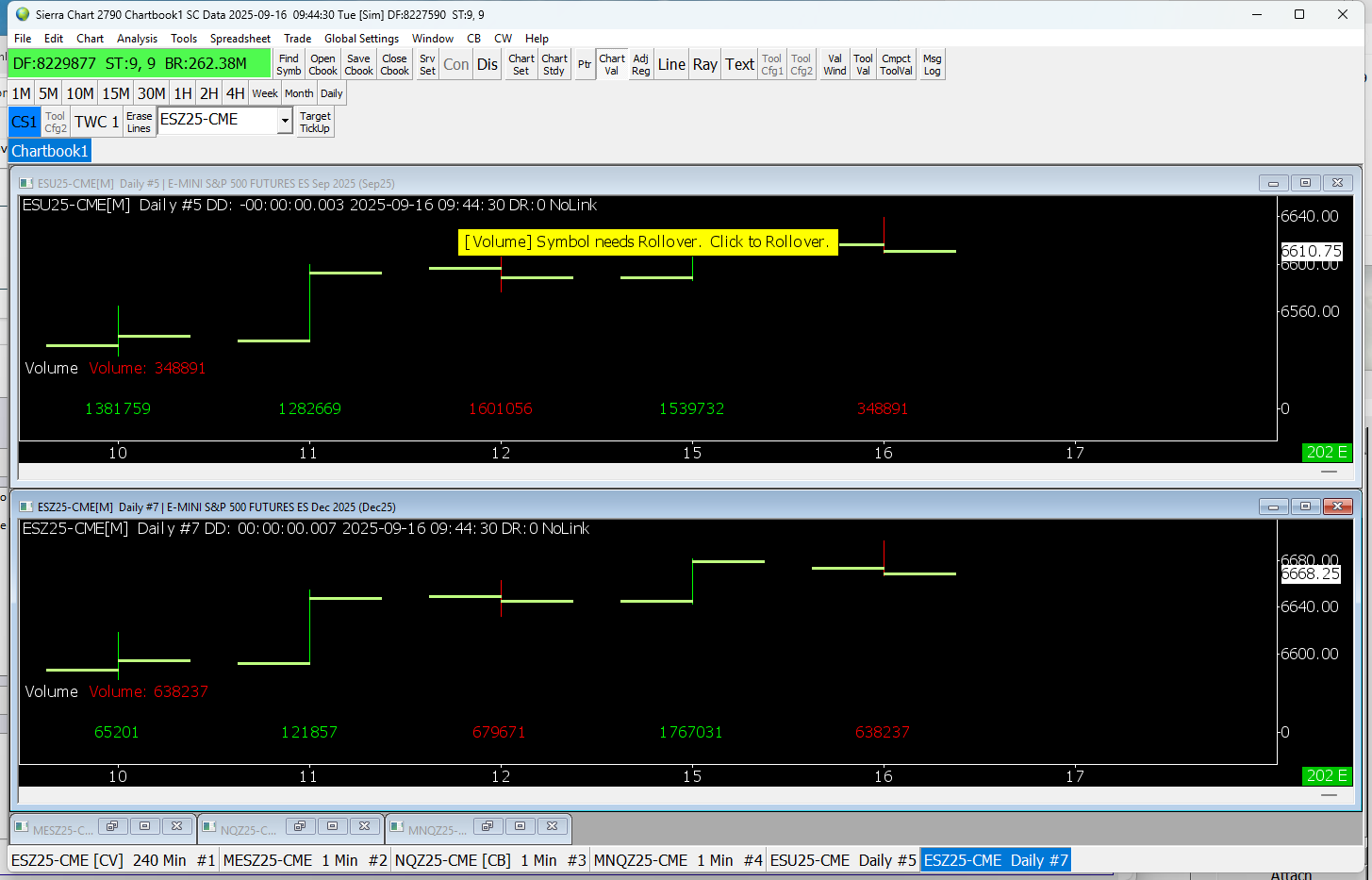Open the Global Settings menu

click(x=361, y=39)
